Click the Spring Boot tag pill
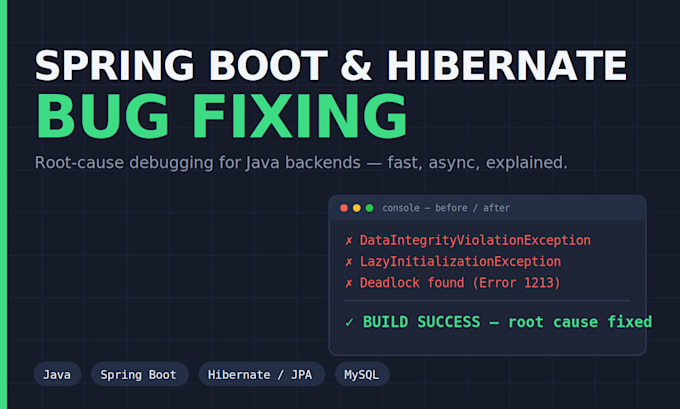Image resolution: width=680 pixels, height=409 pixels. [139, 374]
